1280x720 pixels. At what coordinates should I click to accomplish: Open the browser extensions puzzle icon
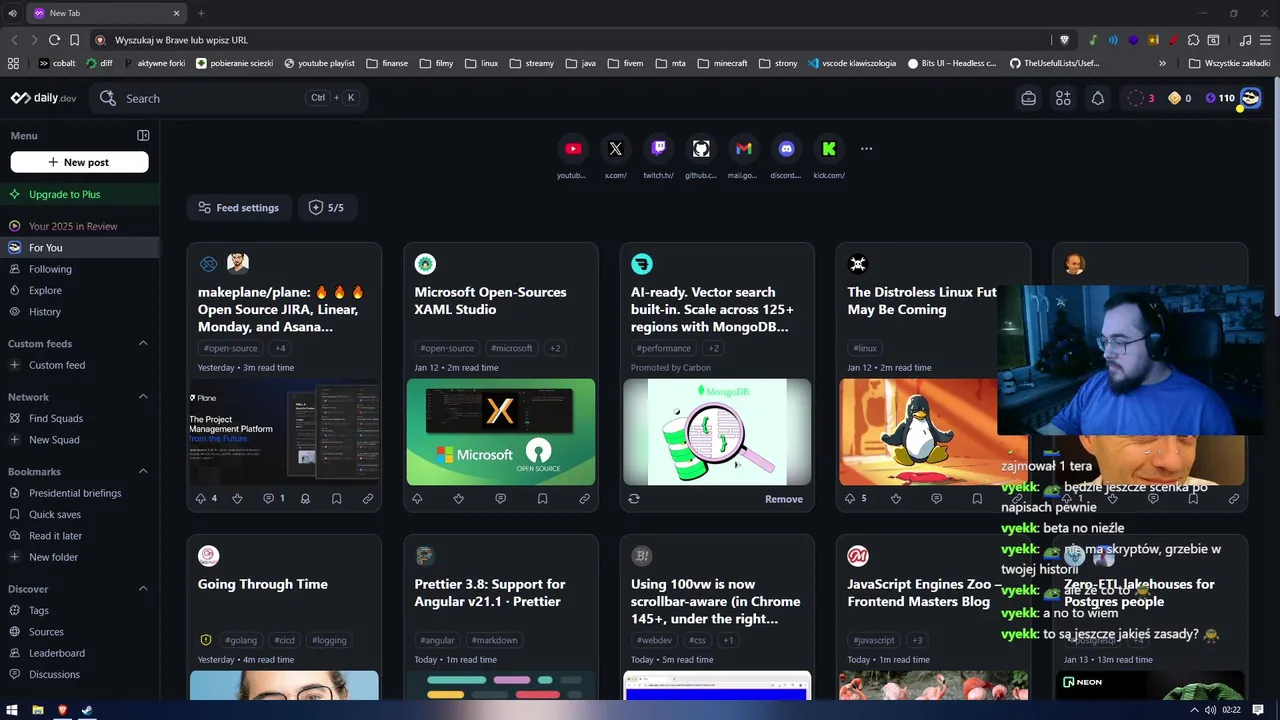pyautogui.click(x=1193, y=40)
